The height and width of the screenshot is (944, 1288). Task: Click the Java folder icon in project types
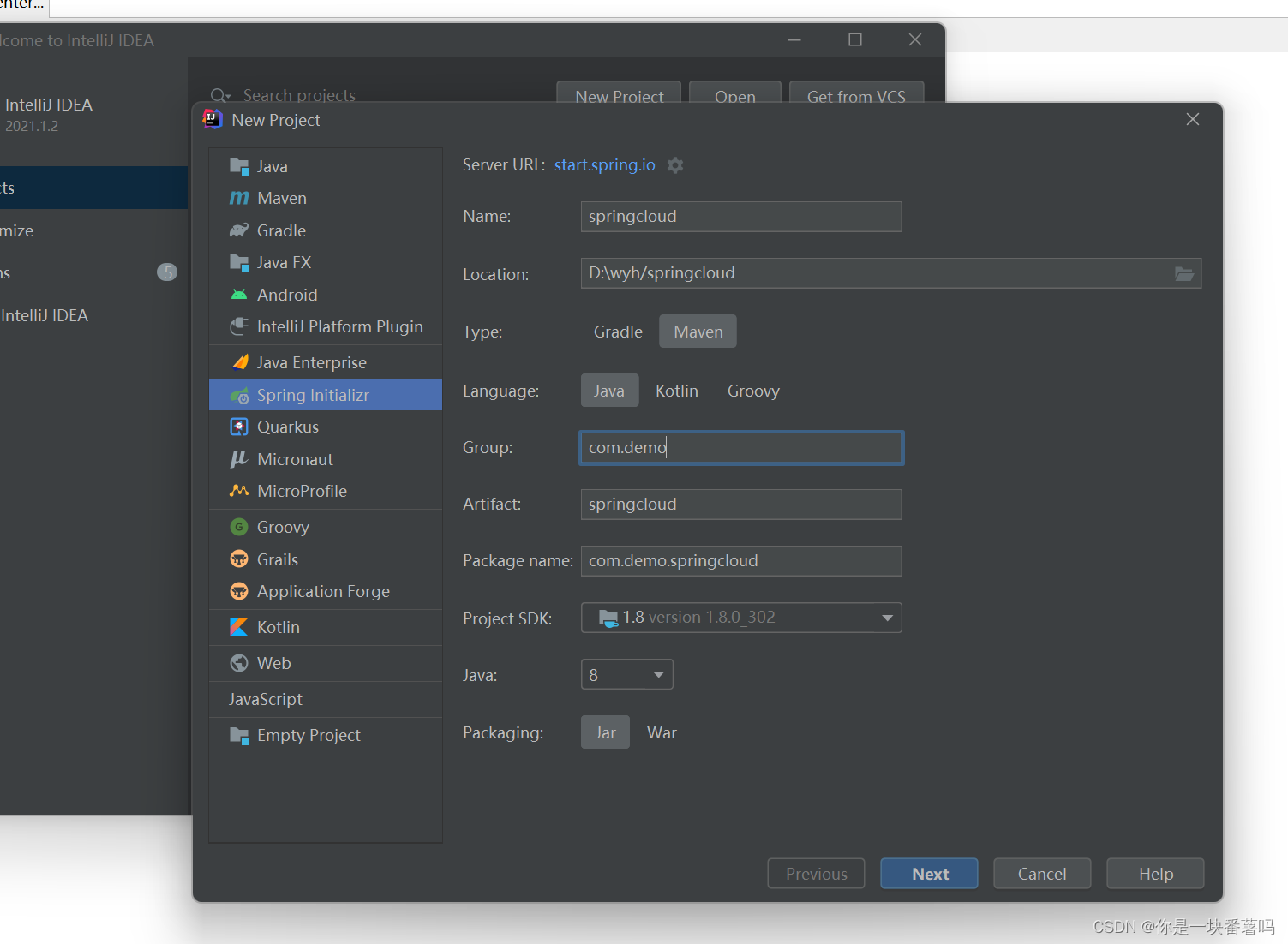[x=239, y=166]
